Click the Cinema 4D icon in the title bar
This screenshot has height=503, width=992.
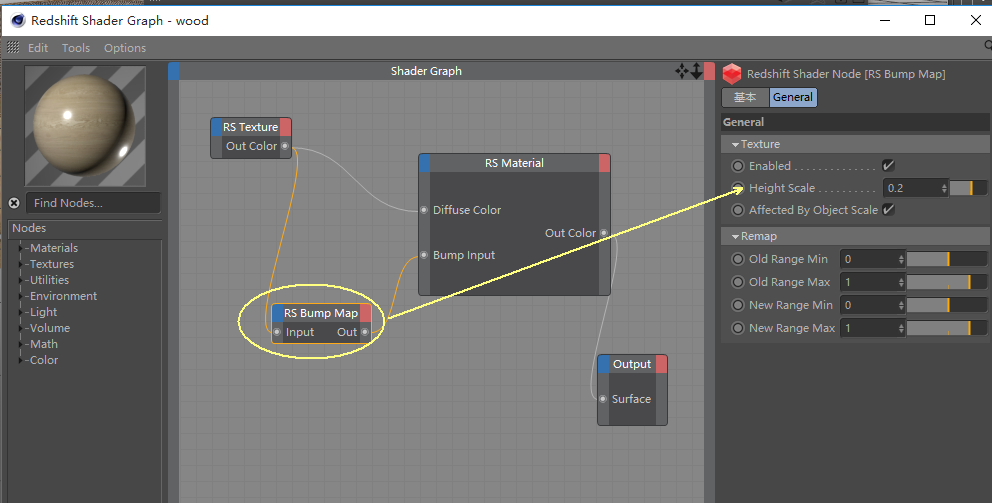coord(18,20)
